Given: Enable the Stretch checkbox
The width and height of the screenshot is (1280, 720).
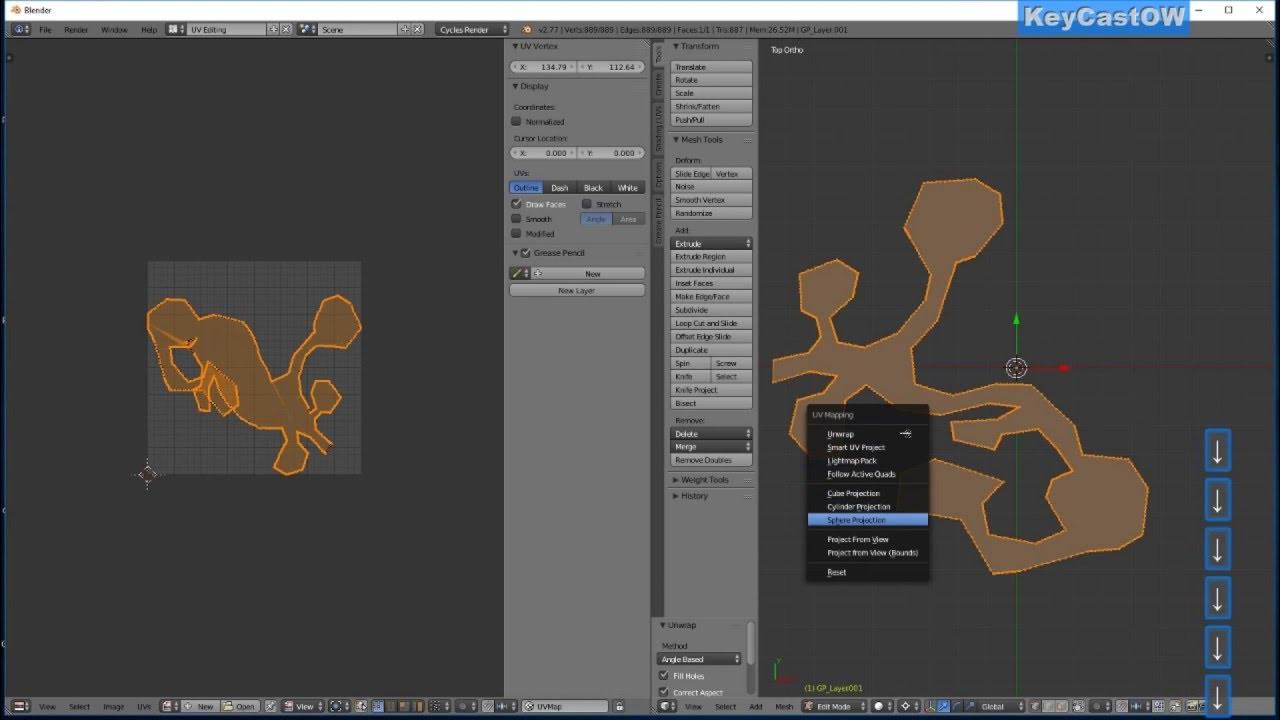Looking at the screenshot, I should point(586,204).
